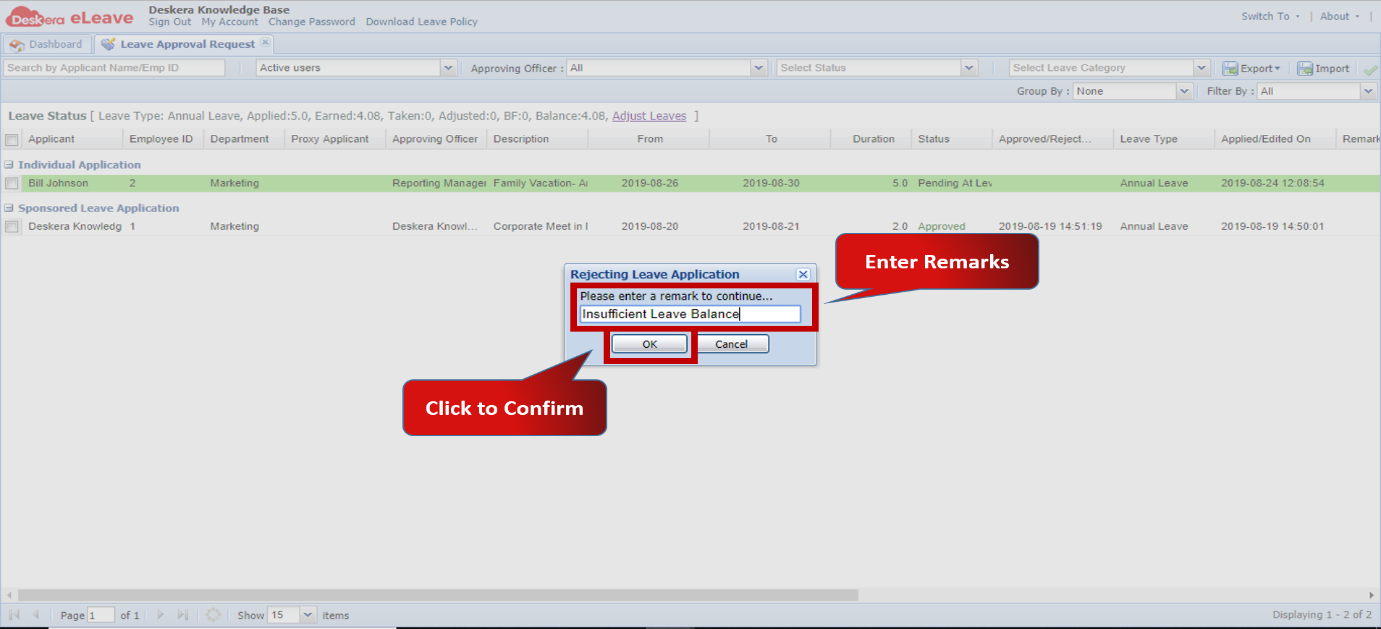Tick the select-all checkbox in the header row

click(12, 138)
